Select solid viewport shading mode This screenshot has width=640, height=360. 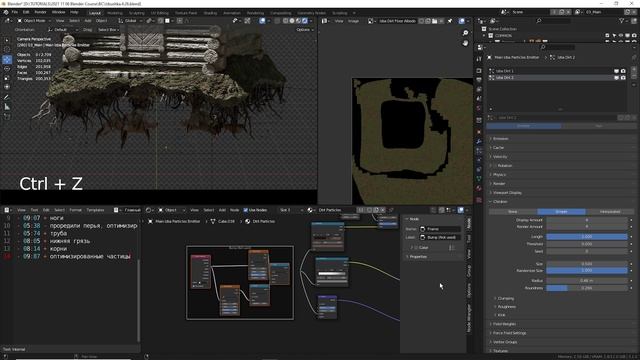pyautogui.click(x=291, y=20)
